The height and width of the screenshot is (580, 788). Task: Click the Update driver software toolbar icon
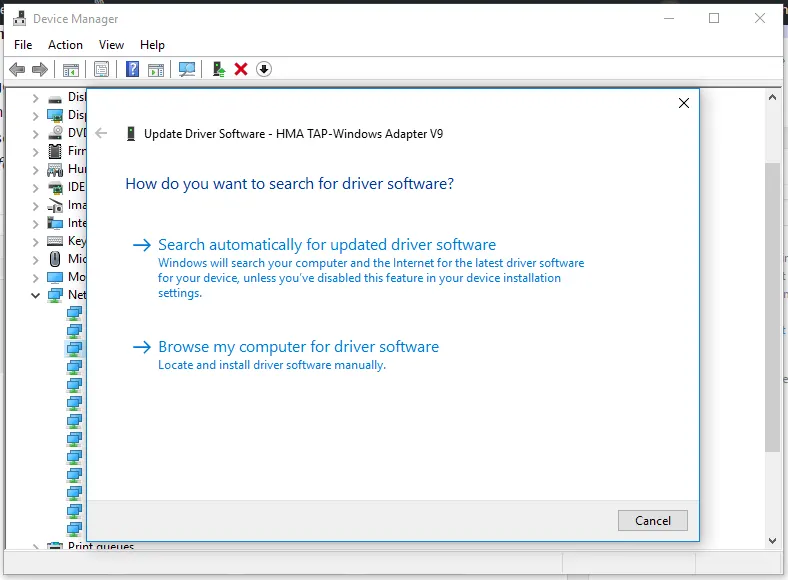219,69
